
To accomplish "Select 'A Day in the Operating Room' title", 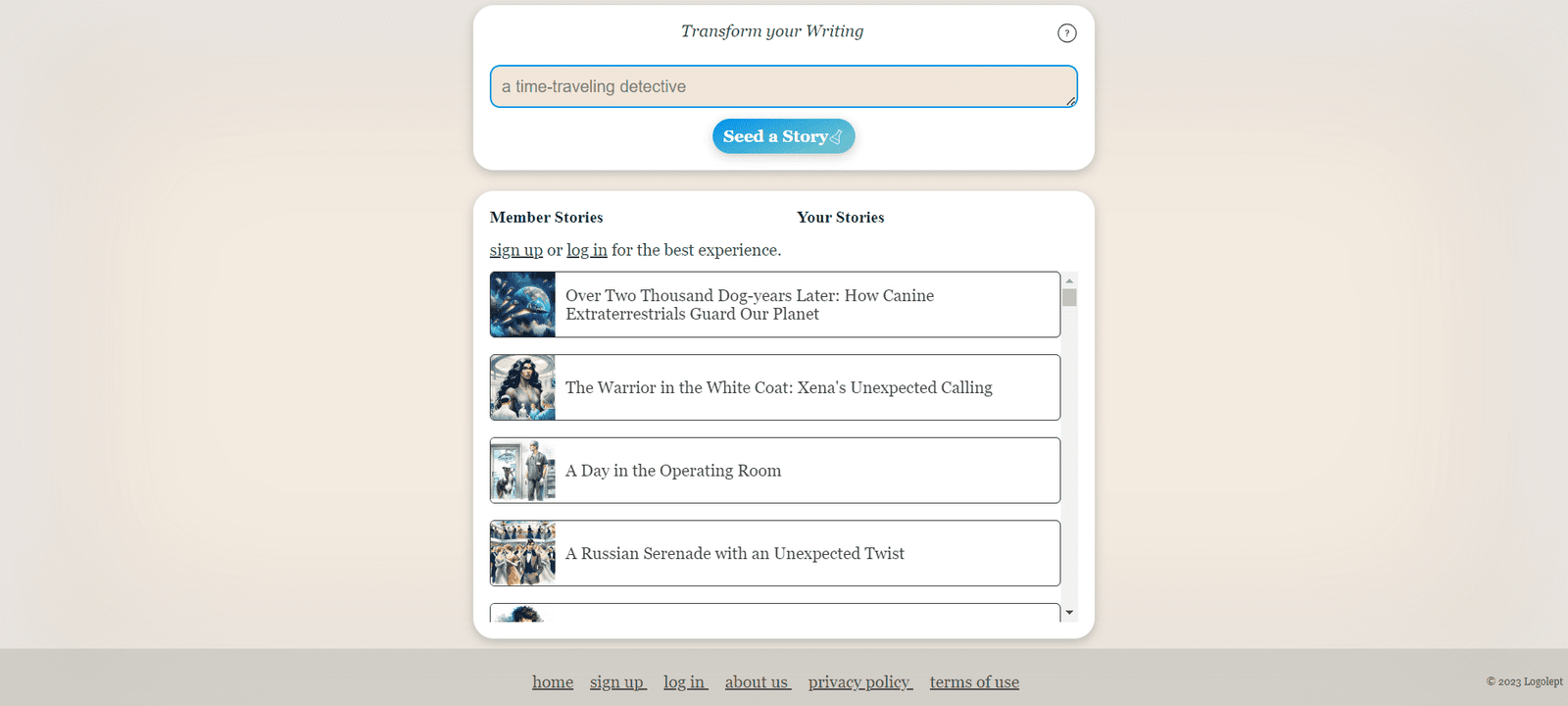I will (x=673, y=471).
